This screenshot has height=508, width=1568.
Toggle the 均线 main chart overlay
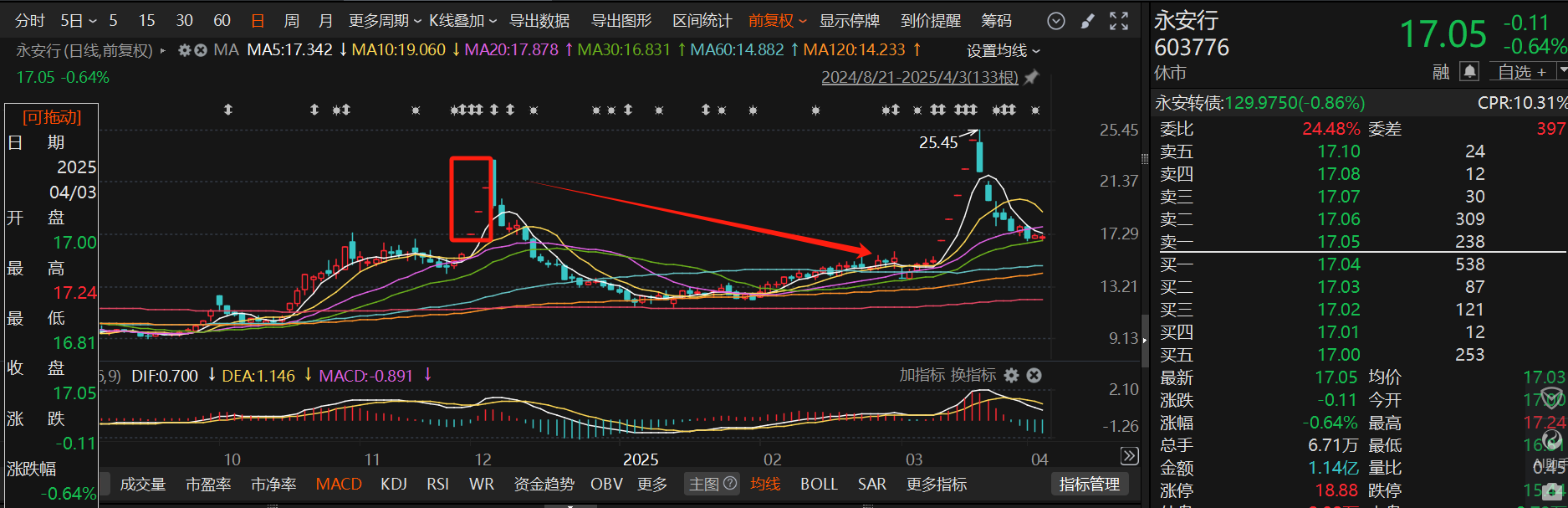(765, 484)
